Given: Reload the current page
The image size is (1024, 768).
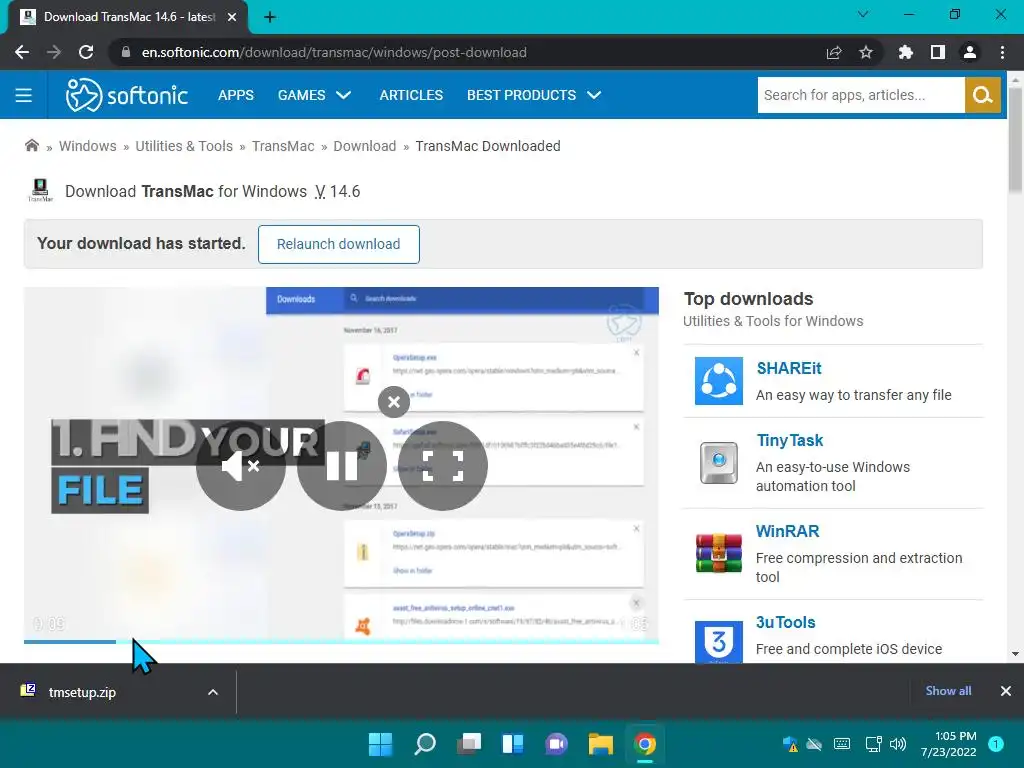Looking at the screenshot, I should 86,52.
